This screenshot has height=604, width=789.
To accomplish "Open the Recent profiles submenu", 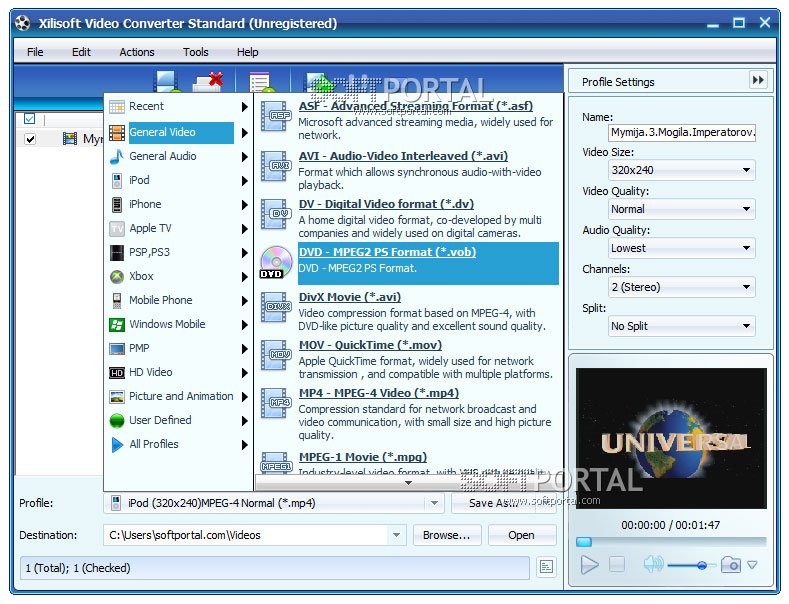I will 179,106.
